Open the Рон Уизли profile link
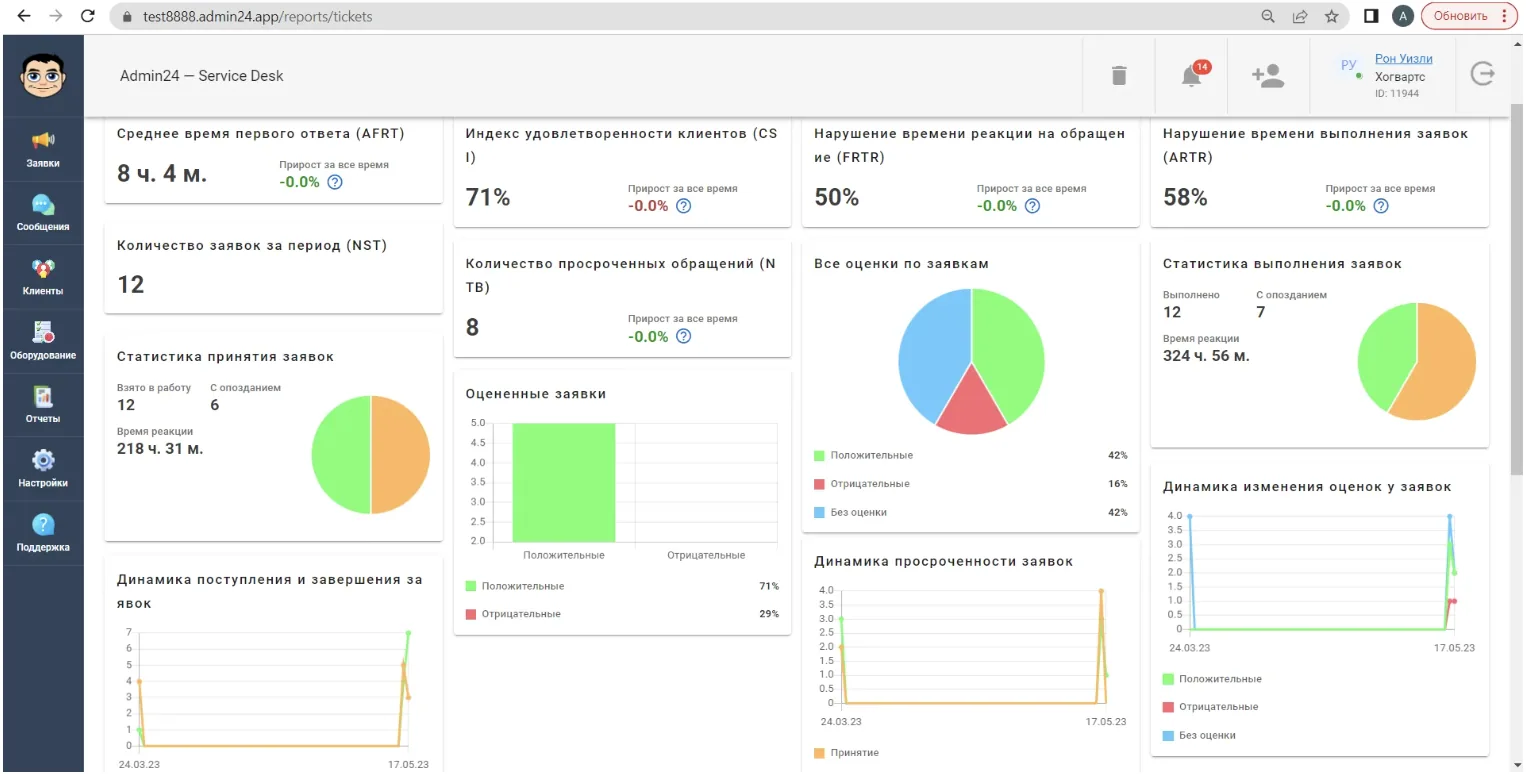 click(x=1403, y=59)
